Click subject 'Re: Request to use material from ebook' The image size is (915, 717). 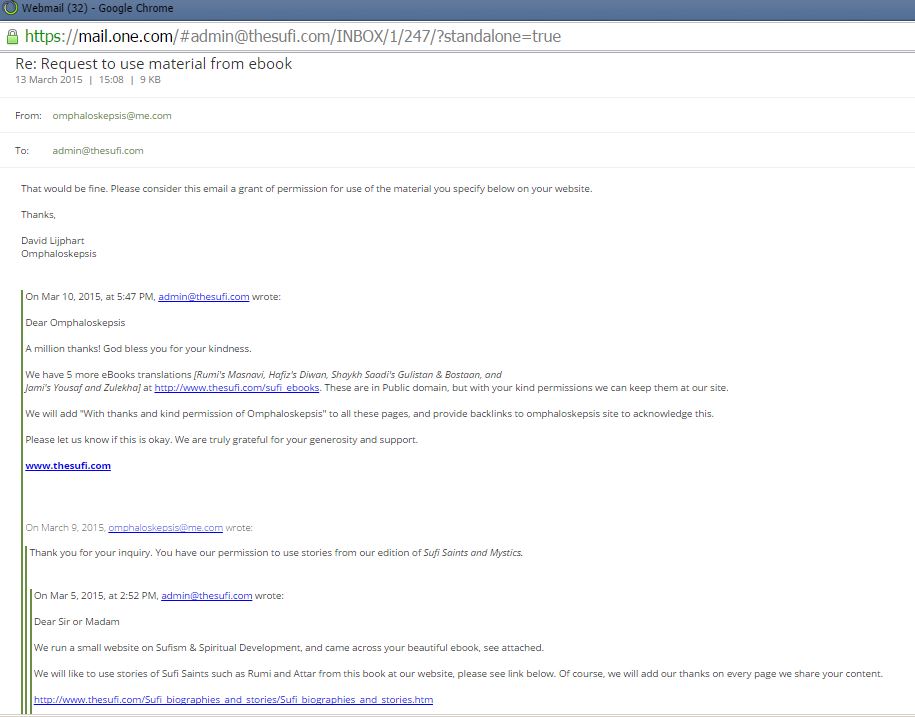pyautogui.click(x=153, y=64)
